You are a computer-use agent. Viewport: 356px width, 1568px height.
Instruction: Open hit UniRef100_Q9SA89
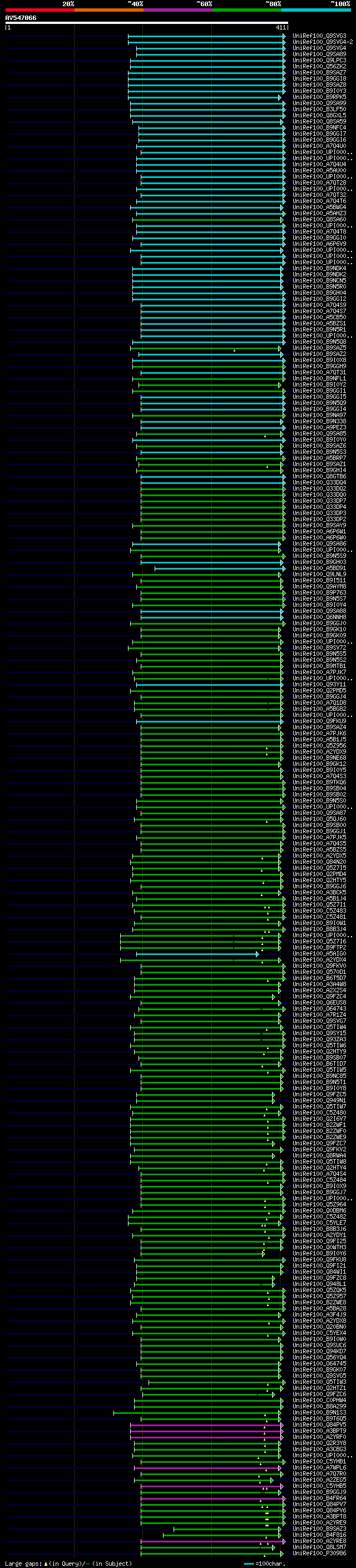click(319, 54)
